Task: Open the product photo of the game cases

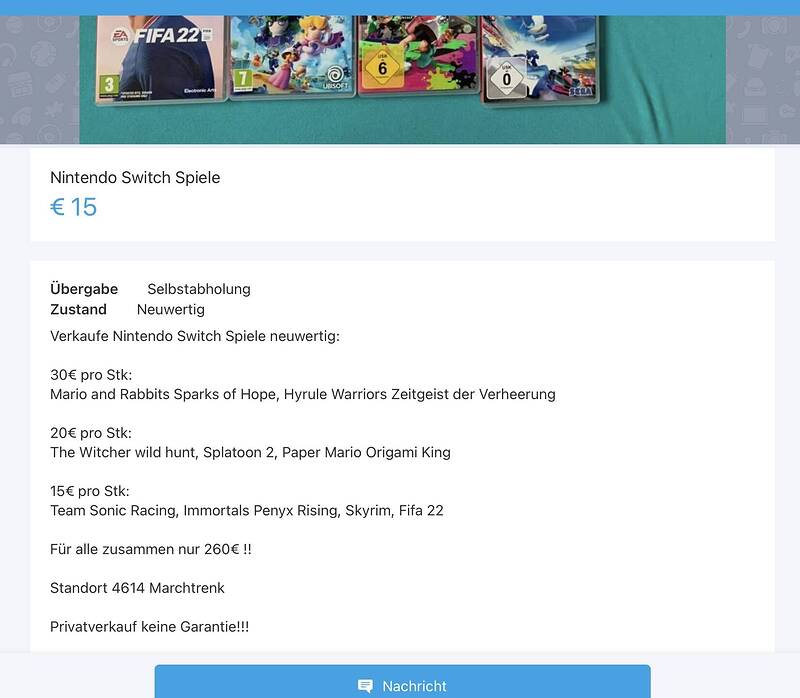Action: tap(403, 80)
